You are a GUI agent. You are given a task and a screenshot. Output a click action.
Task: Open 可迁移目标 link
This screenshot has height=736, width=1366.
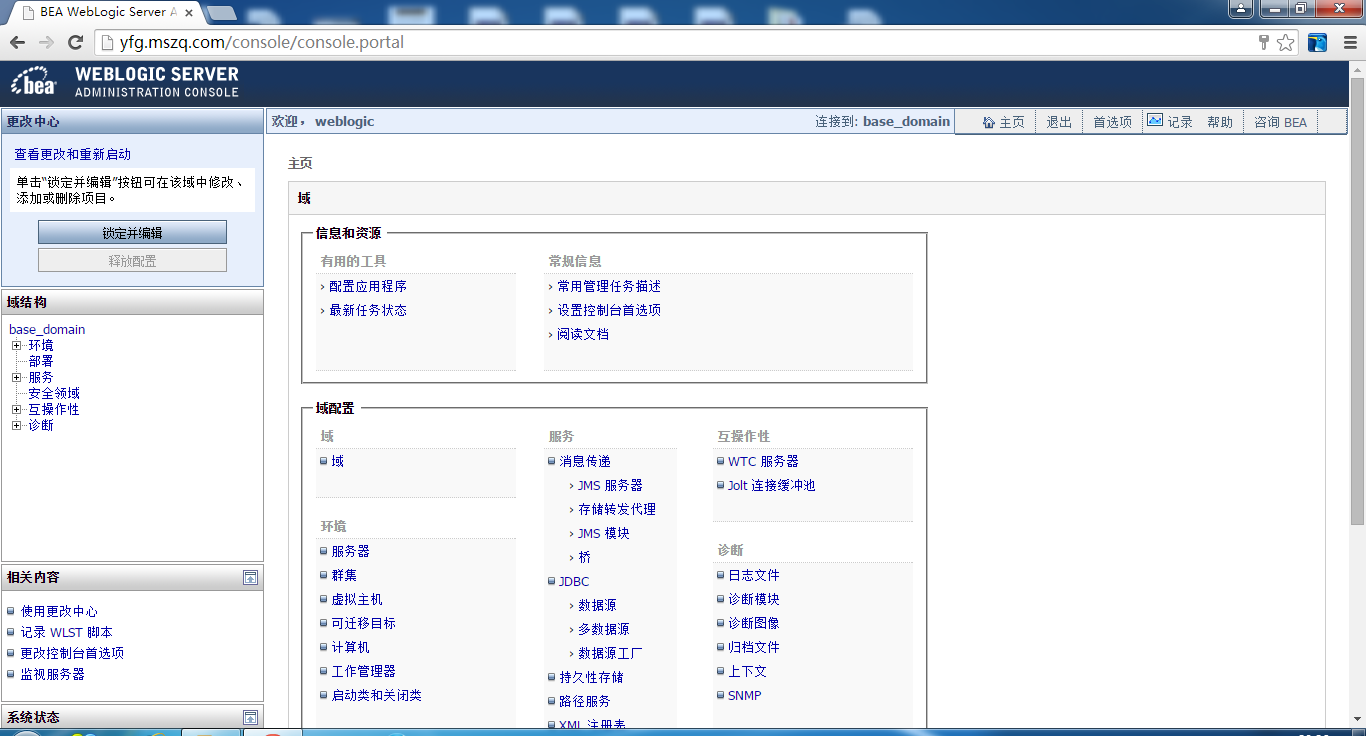pos(364,623)
